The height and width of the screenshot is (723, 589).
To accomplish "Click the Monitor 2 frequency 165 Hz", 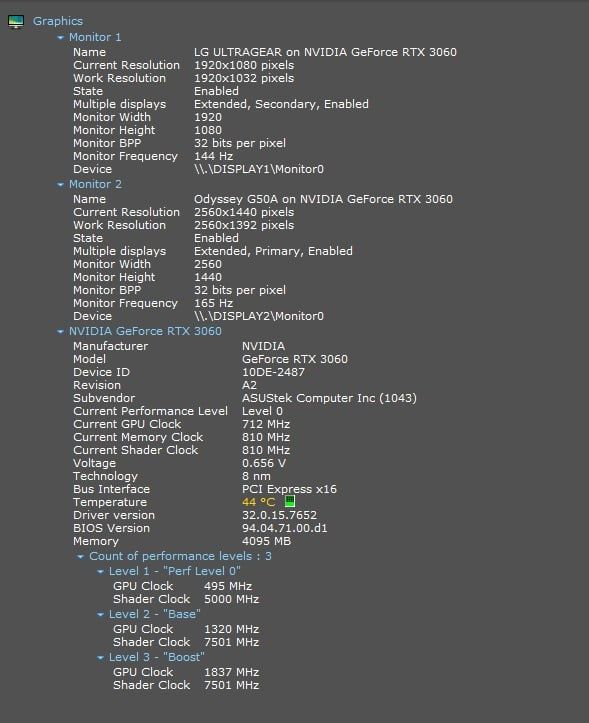I will pos(214,303).
